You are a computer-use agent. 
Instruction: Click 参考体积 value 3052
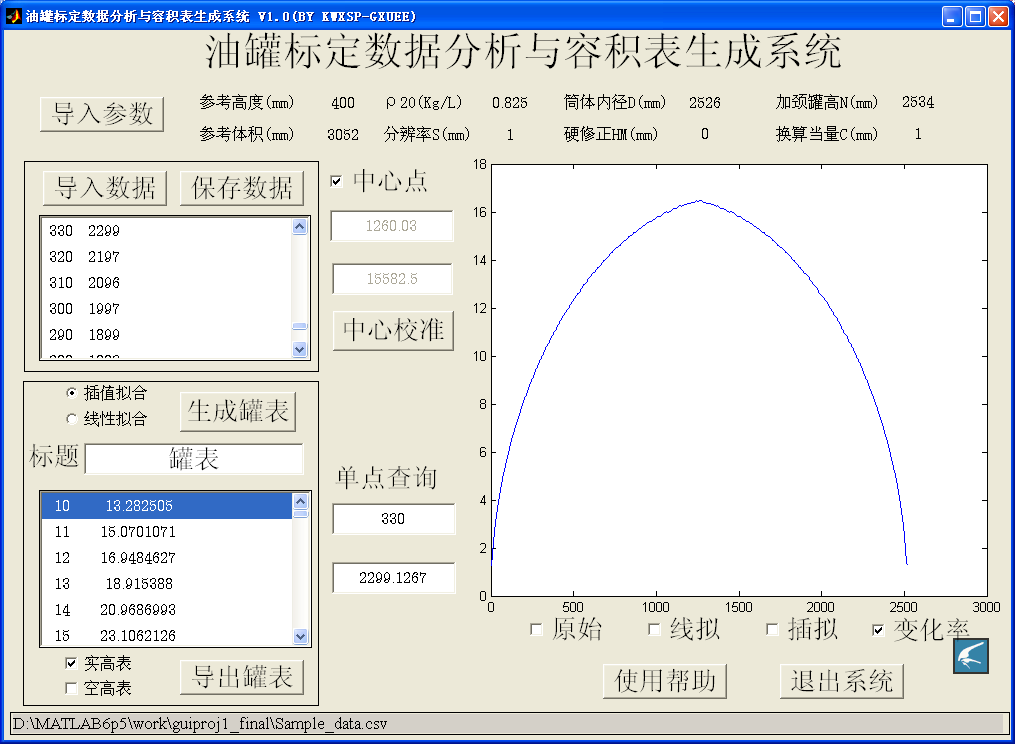tap(342, 135)
